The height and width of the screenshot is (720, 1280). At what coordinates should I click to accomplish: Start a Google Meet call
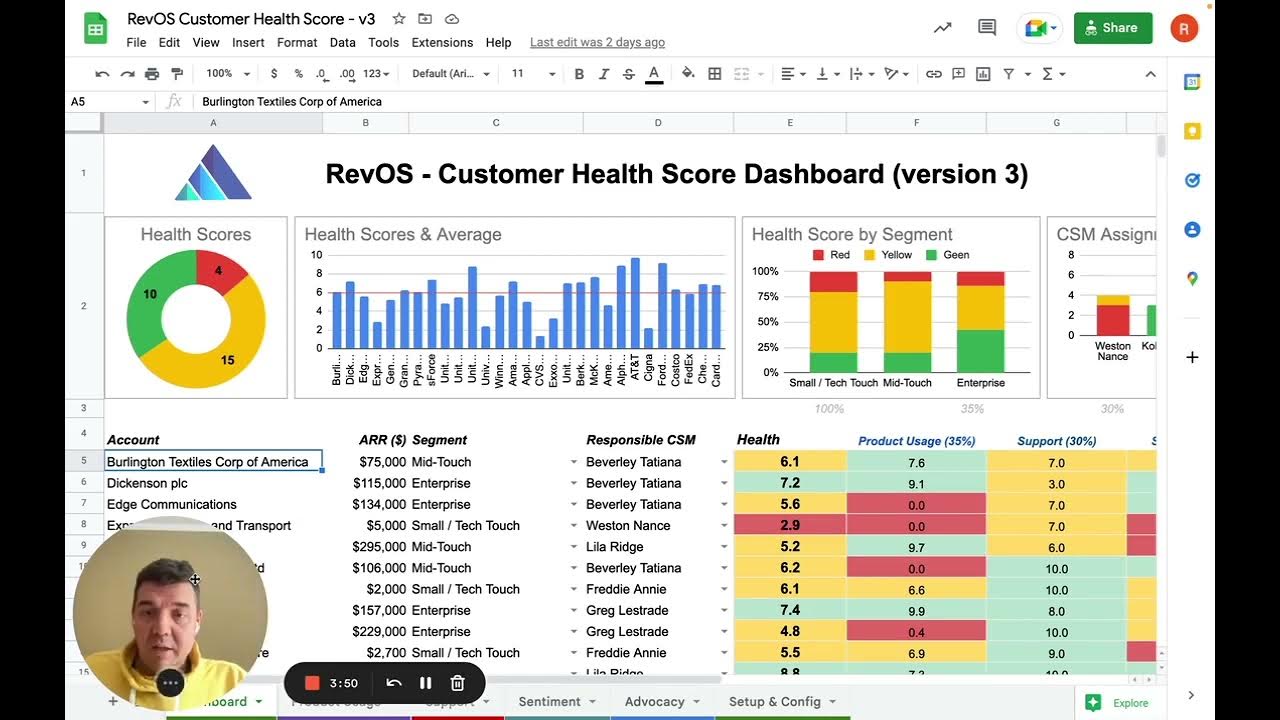(x=1040, y=28)
